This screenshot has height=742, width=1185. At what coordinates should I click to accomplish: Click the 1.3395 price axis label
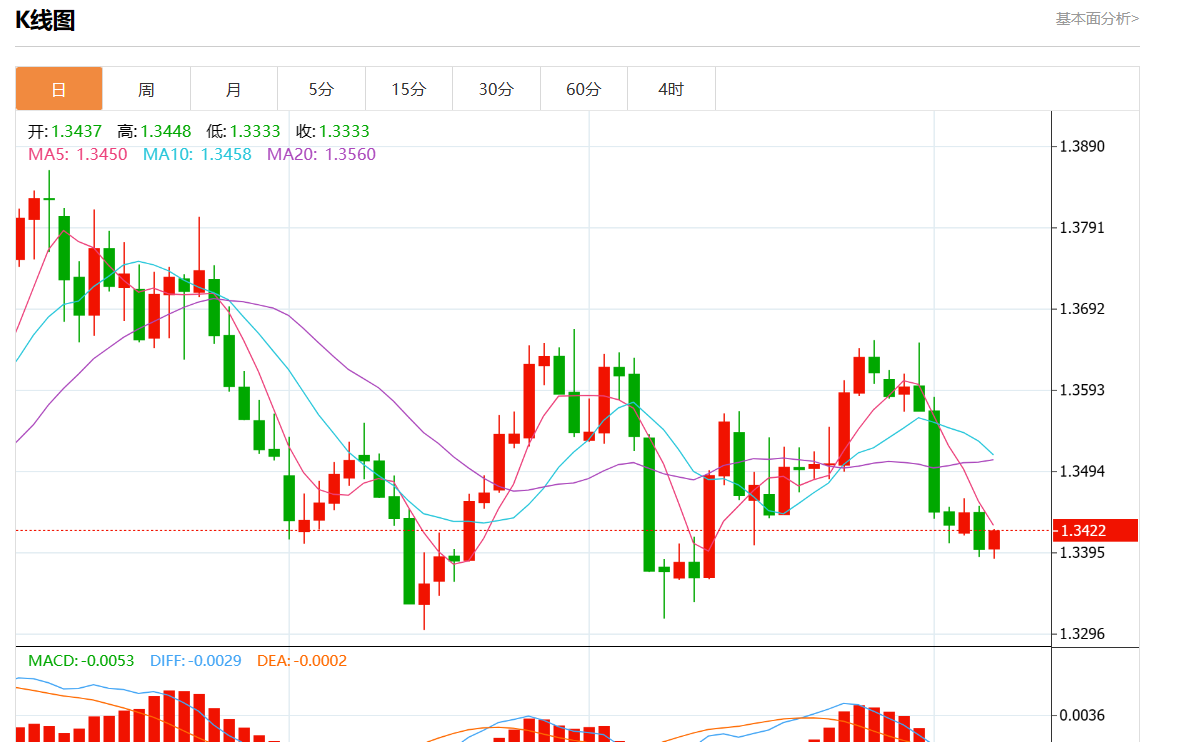tap(1082, 552)
